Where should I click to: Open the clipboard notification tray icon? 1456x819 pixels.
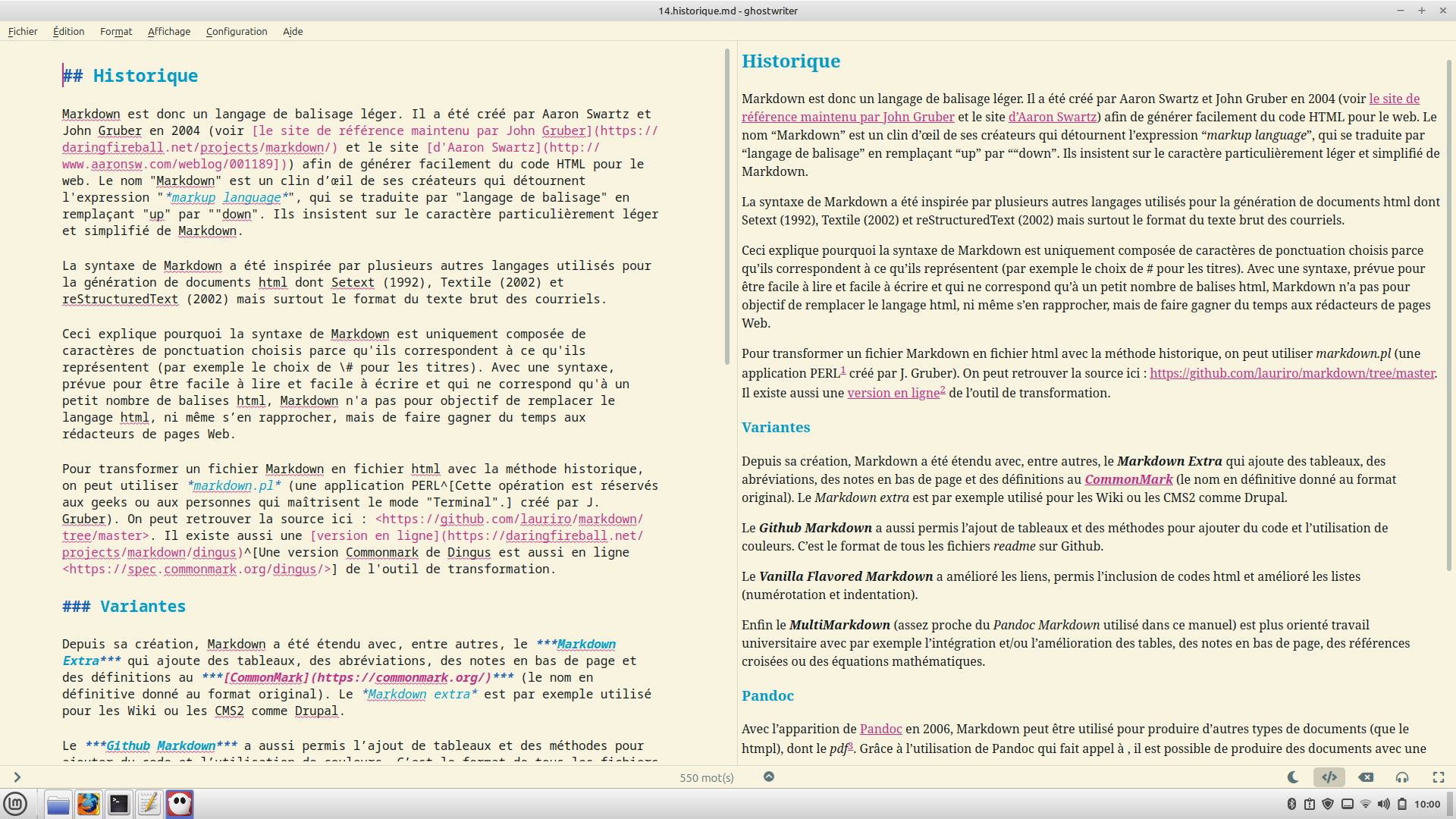[x=1310, y=804]
